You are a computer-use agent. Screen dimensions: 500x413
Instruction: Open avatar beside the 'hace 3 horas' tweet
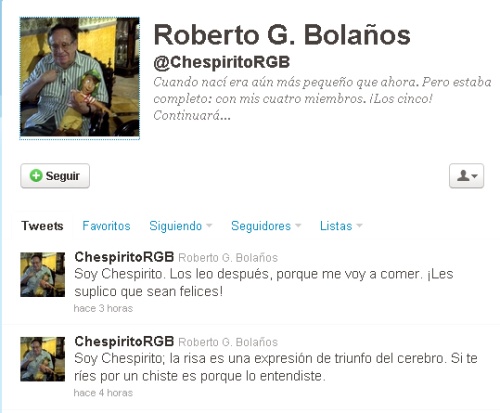coord(43,275)
